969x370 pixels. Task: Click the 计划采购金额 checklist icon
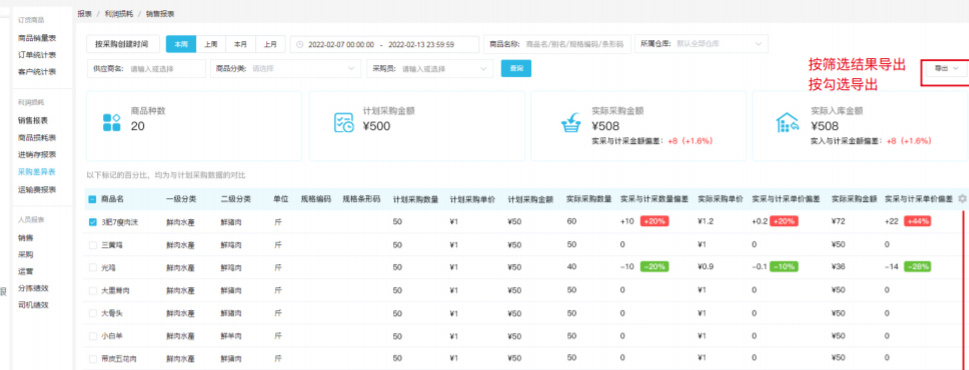[x=344, y=122]
